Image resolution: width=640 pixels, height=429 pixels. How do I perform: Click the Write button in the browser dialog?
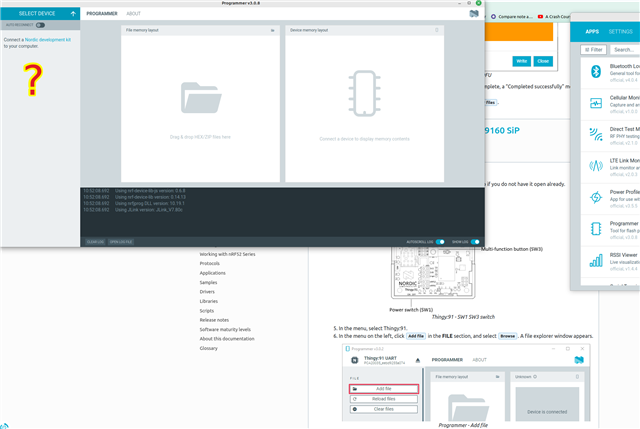point(522,61)
